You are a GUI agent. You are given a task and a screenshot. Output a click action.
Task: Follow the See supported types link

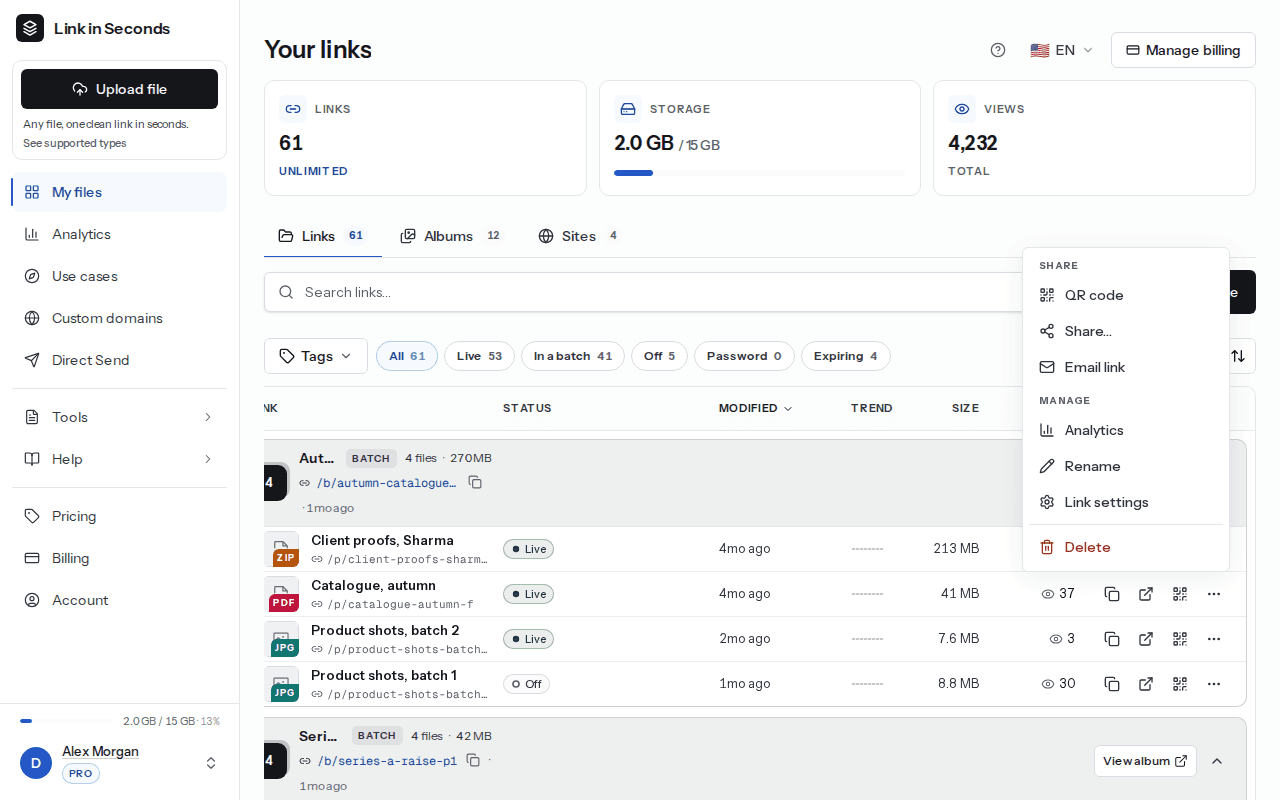pyautogui.click(x=75, y=143)
